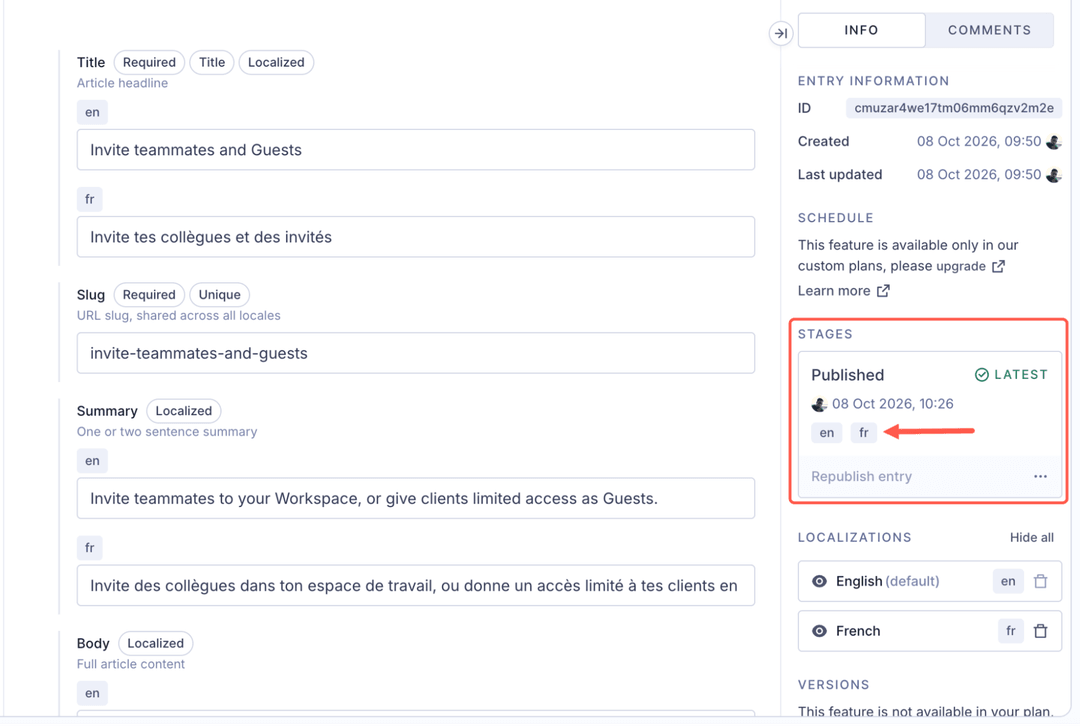Click the VERSIONS section heading

(x=833, y=685)
